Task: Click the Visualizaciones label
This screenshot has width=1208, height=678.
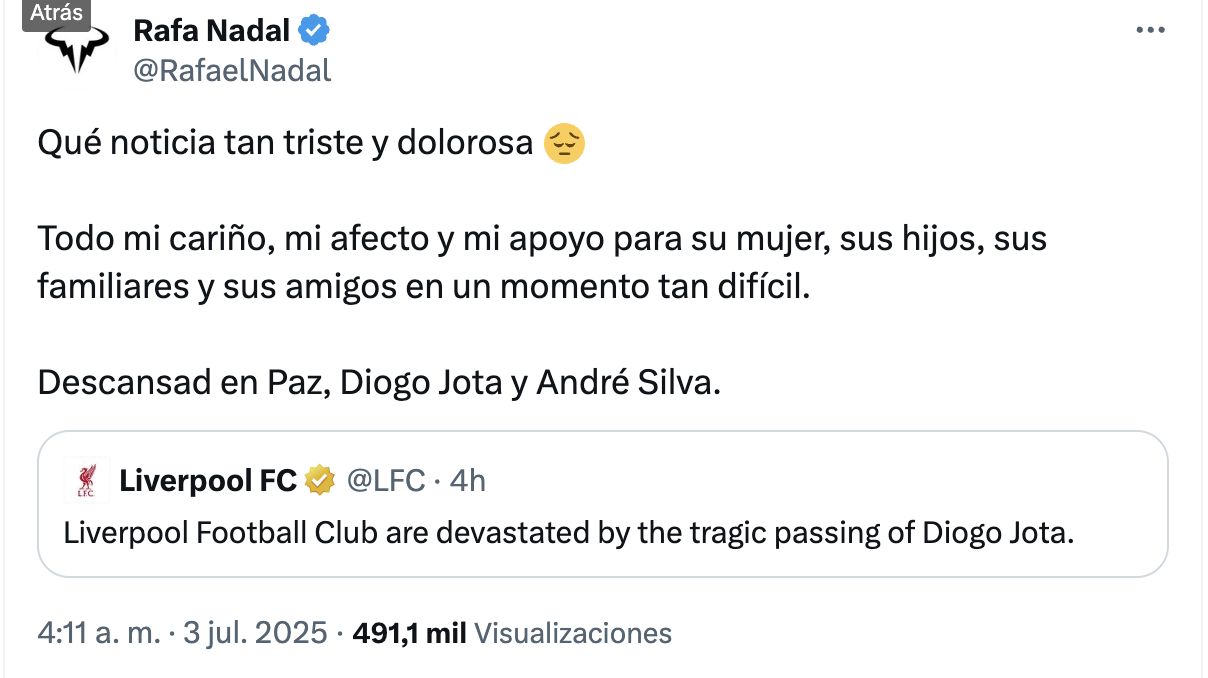Action: coord(572,633)
